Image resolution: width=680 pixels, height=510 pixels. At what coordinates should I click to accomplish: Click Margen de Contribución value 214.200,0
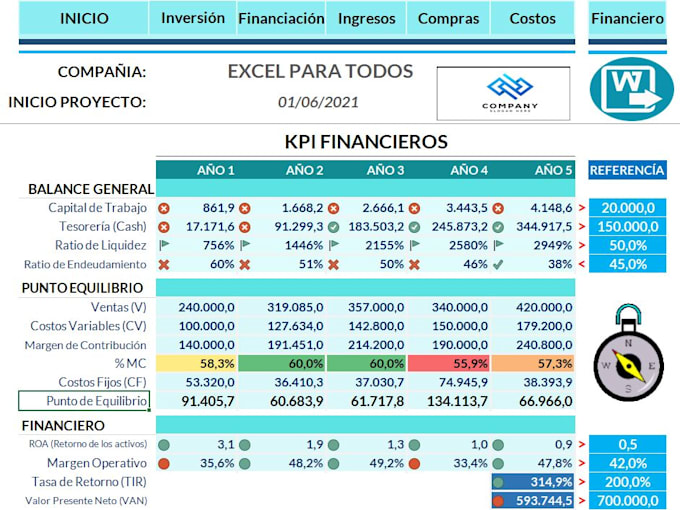pos(376,345)
